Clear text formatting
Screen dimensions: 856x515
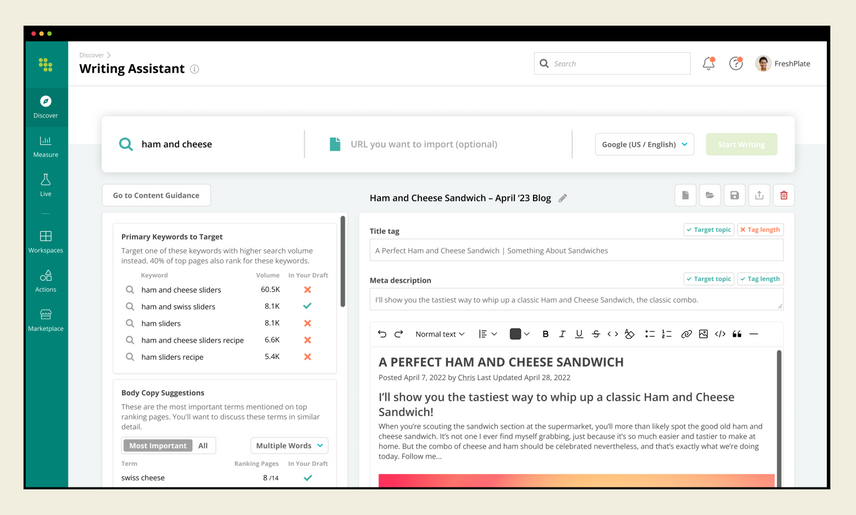[x=629, y=334]
